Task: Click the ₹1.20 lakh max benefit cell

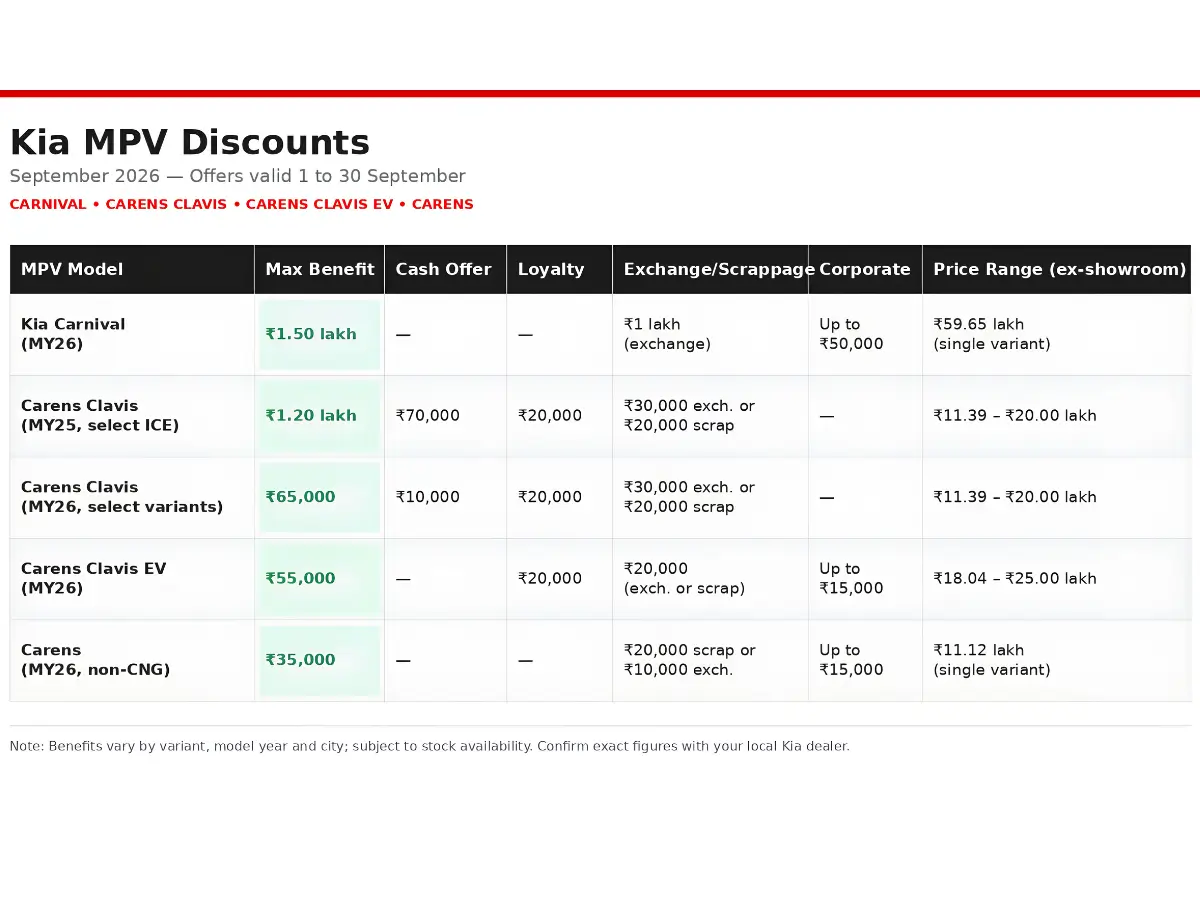Action: pyautogui.click(x=319, y=416)
